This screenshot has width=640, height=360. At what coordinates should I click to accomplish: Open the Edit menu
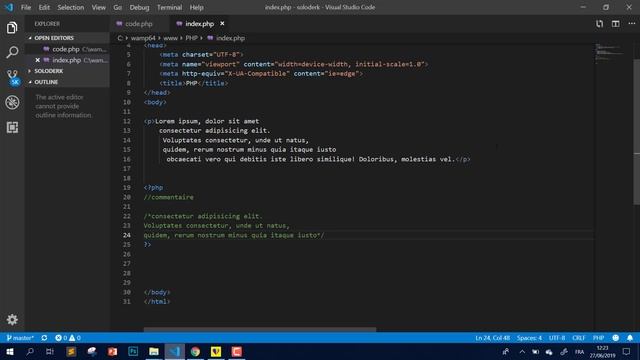point(44,7)
